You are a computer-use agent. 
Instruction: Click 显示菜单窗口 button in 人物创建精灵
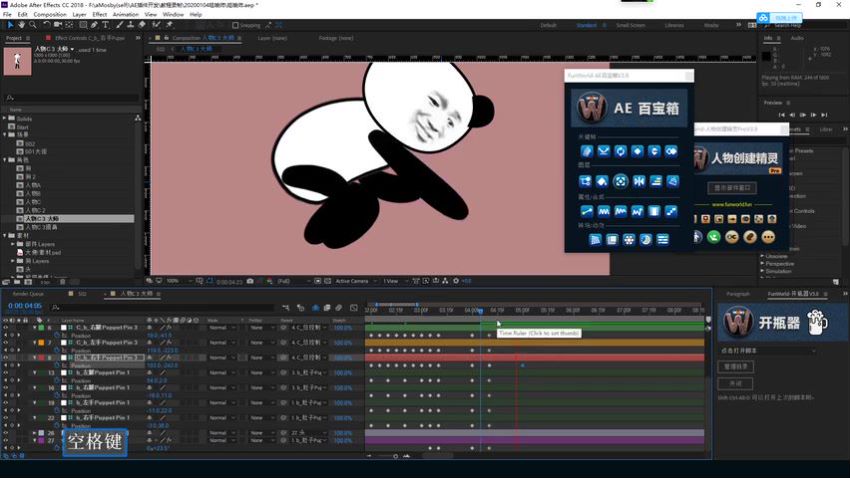point(732,188)
